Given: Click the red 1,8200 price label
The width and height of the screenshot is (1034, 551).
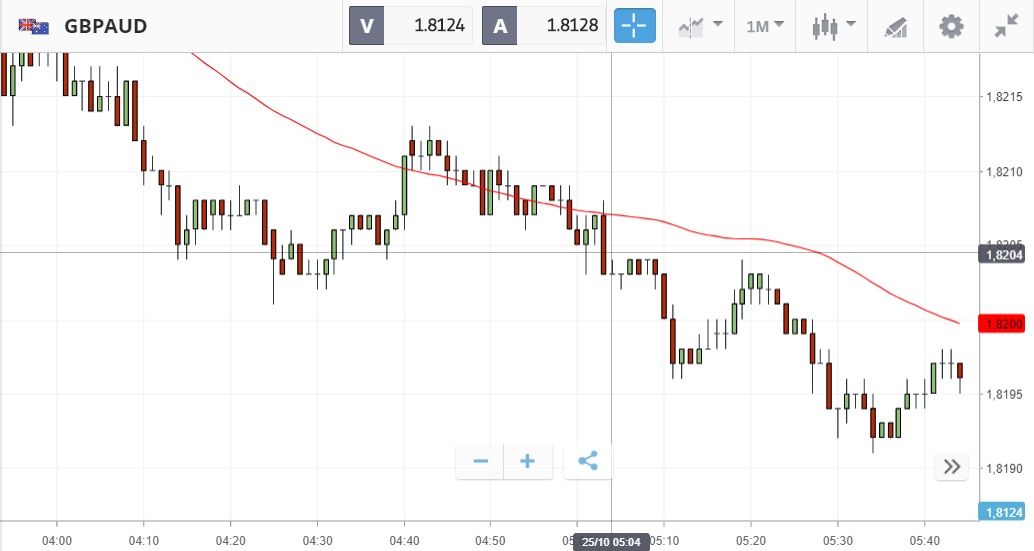Looking at the screenshot, I should click(1003, 324).
